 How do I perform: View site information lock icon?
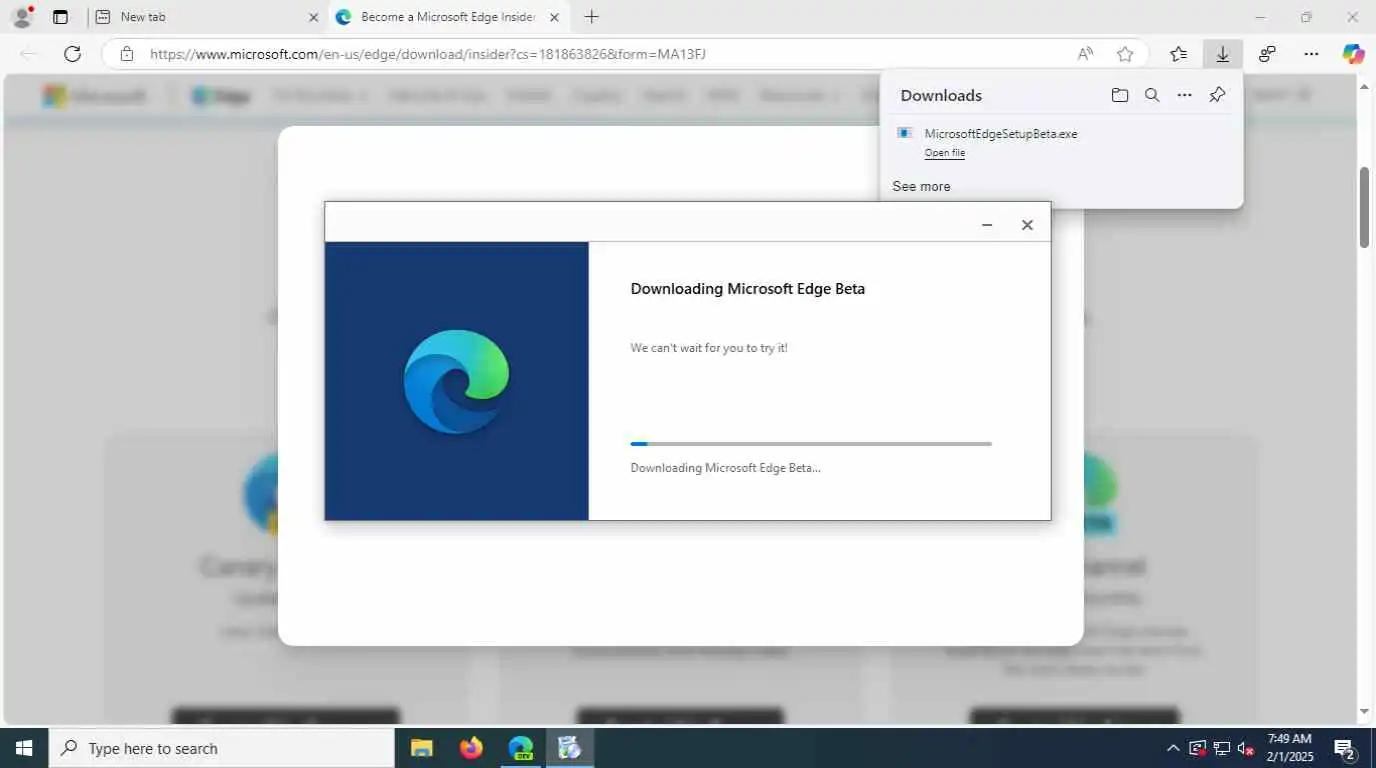click(126, 54)
